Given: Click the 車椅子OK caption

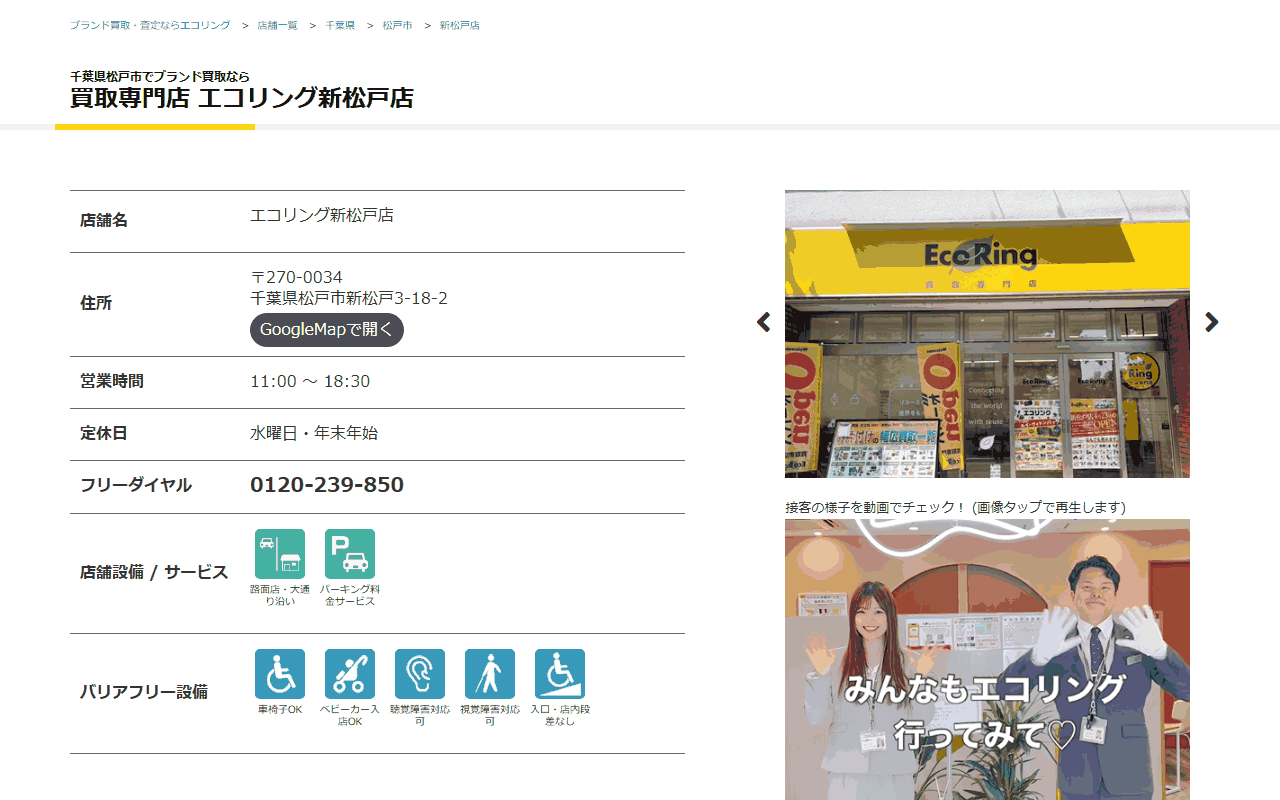Looking at the screenshot, I should (x=280, y=709).
